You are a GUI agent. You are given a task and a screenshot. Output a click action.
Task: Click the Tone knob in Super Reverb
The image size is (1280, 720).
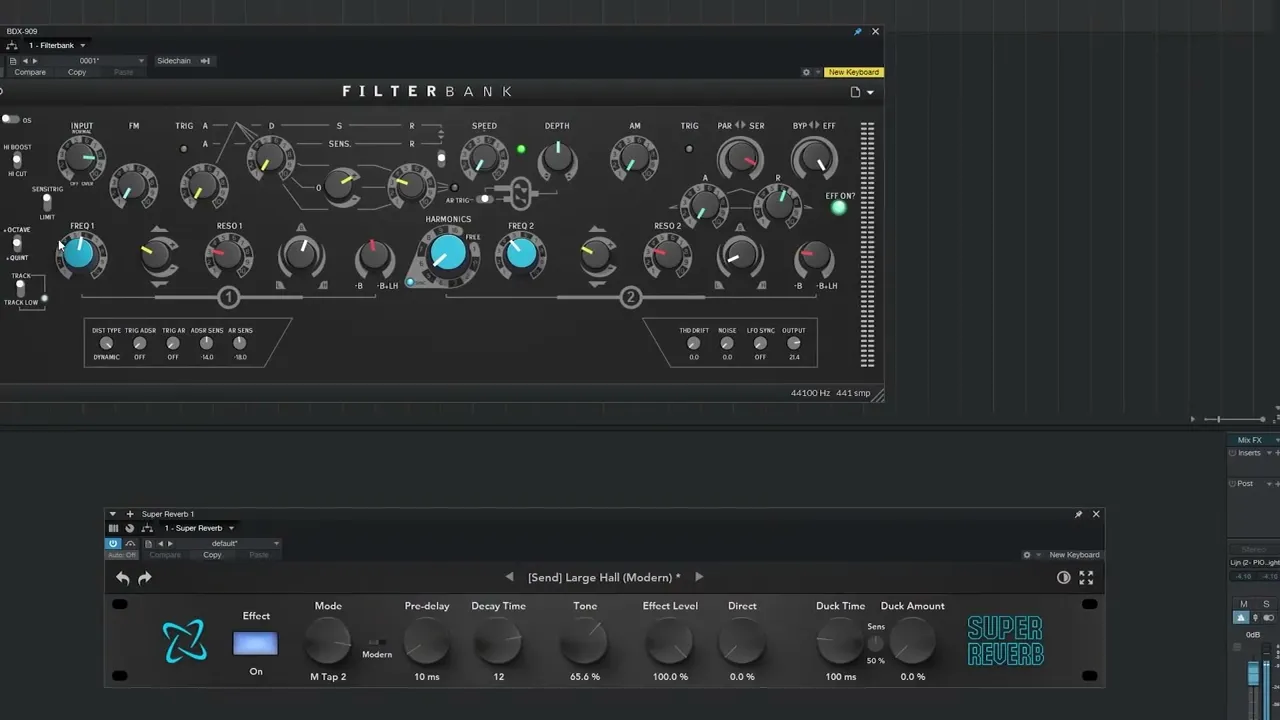585,642
